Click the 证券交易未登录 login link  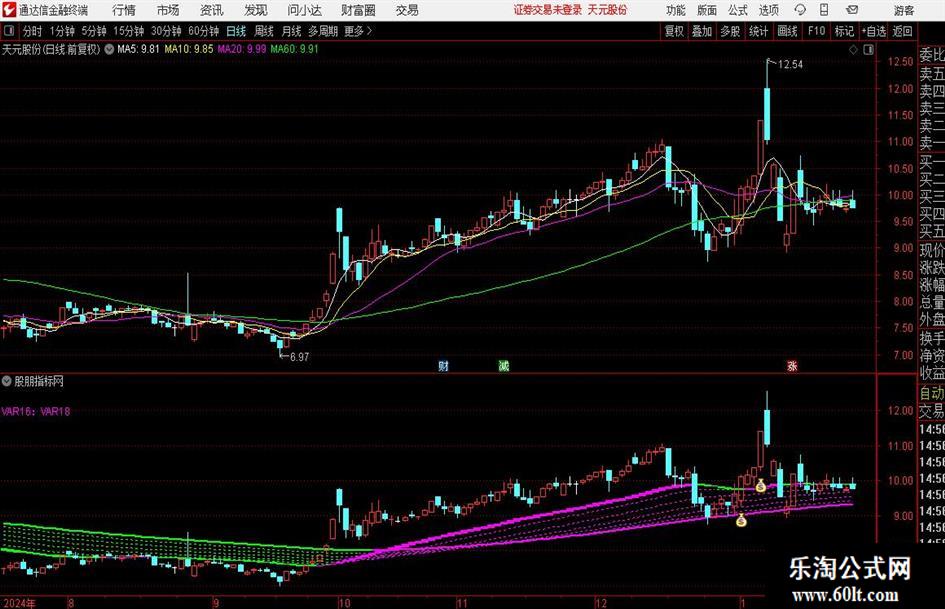(548, 10)
